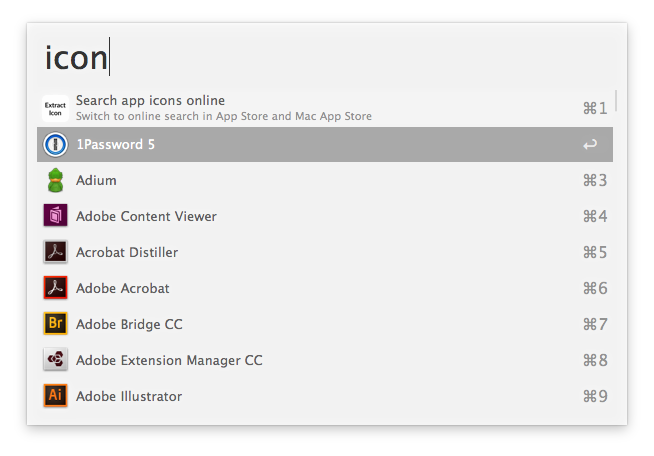The width and height of the screenshot is (654, 456).
Task: Click the results list scrollbar
Action: pos(616,101)
